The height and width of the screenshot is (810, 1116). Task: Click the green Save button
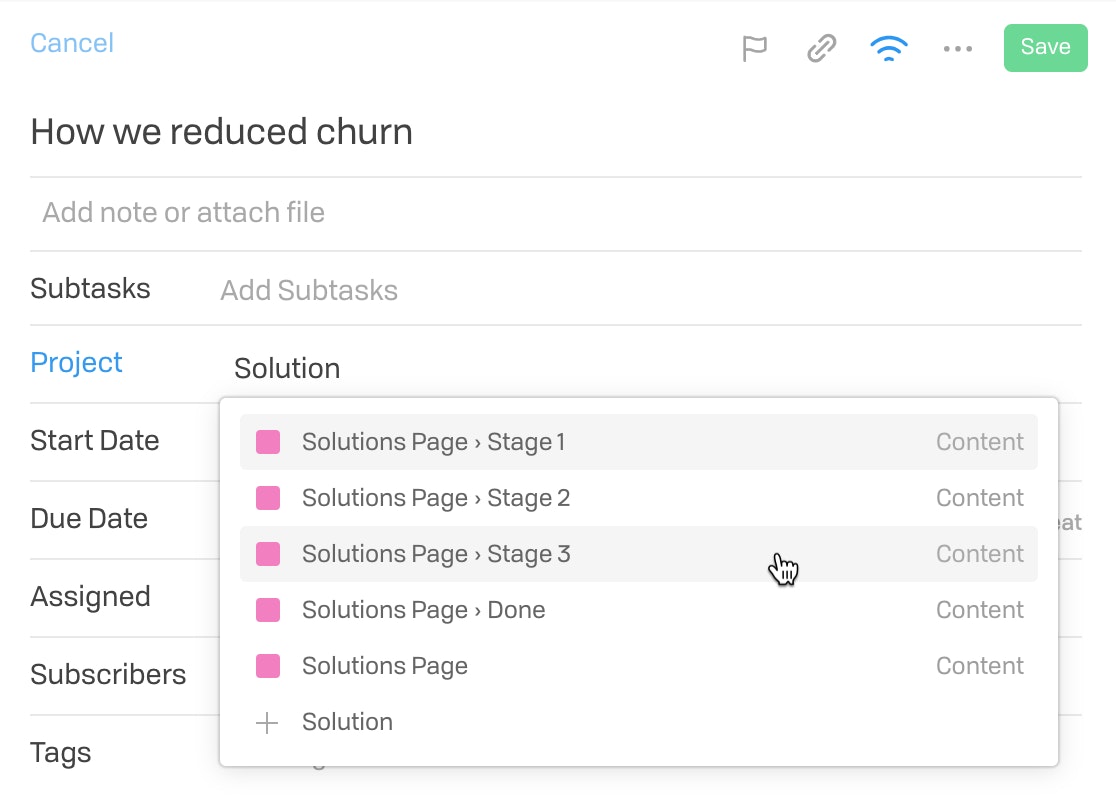[1045, 48]
